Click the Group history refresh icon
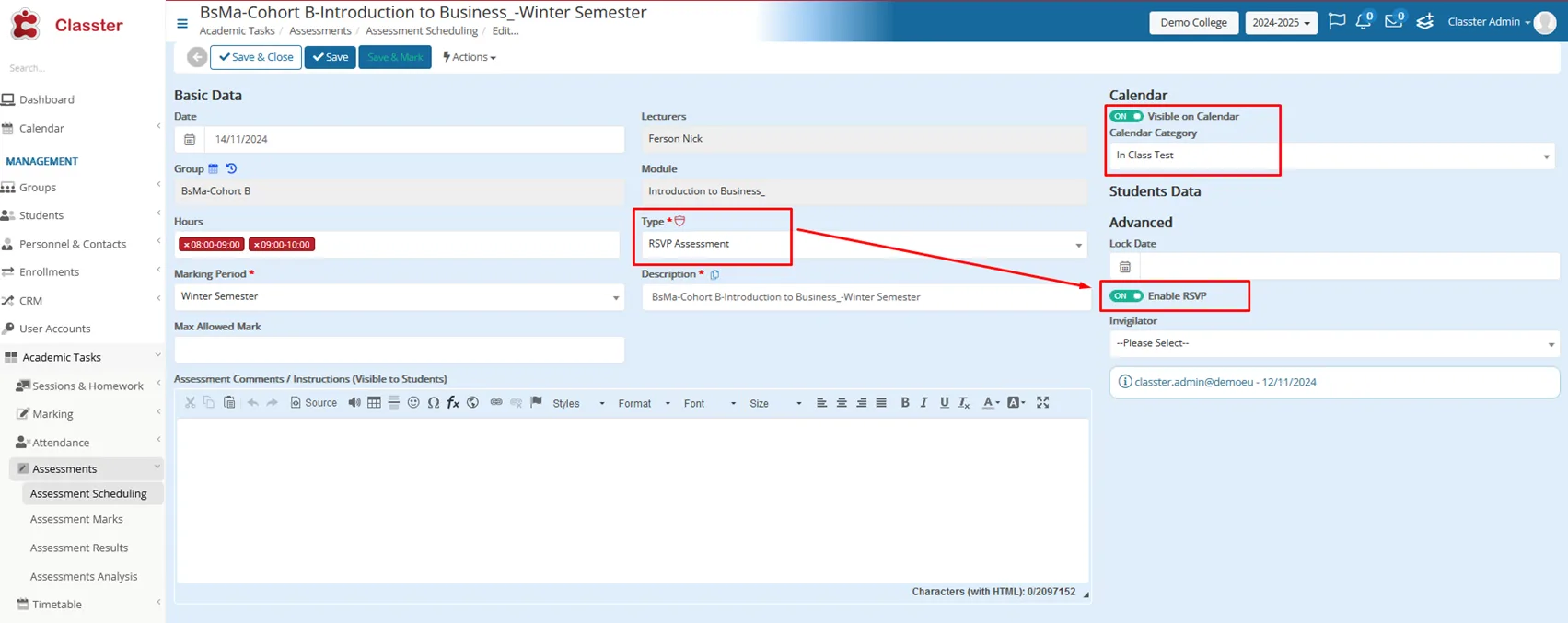Image resolution: width=1568 pixels, height=623 pixels. click(231, 168)
